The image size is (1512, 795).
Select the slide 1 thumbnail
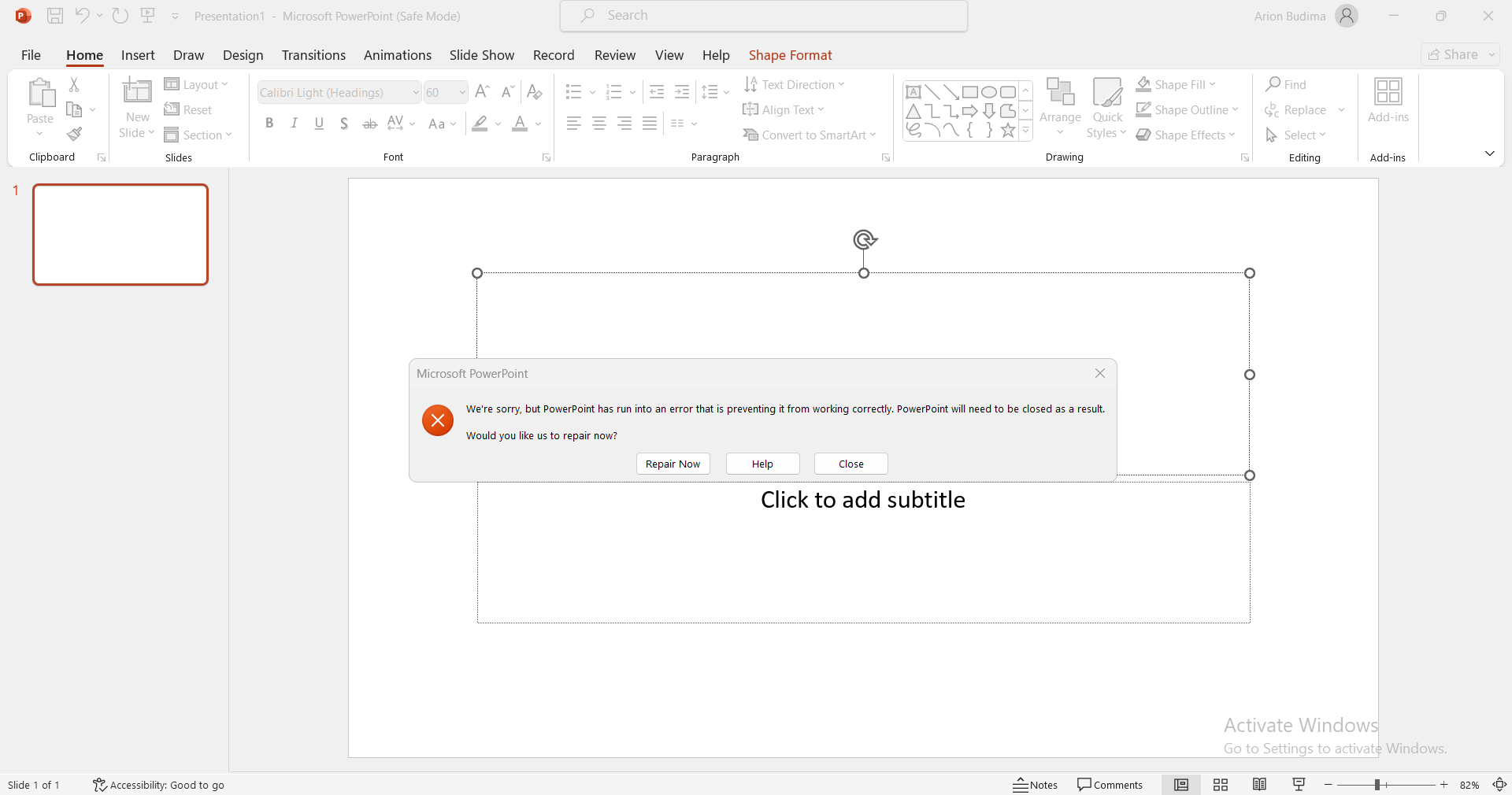tap(120, 235)
